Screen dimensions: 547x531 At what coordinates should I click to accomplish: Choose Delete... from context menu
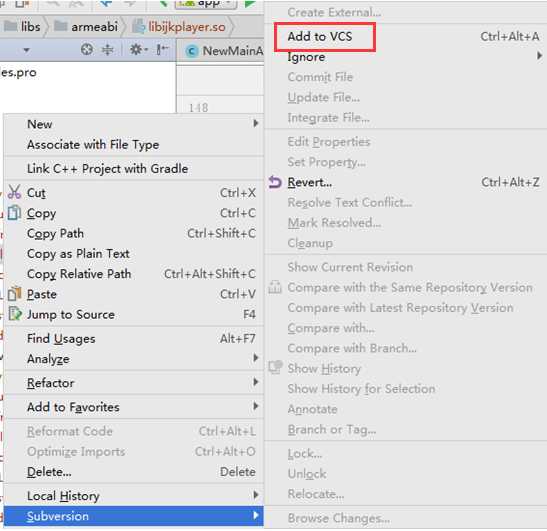[134, 472]
